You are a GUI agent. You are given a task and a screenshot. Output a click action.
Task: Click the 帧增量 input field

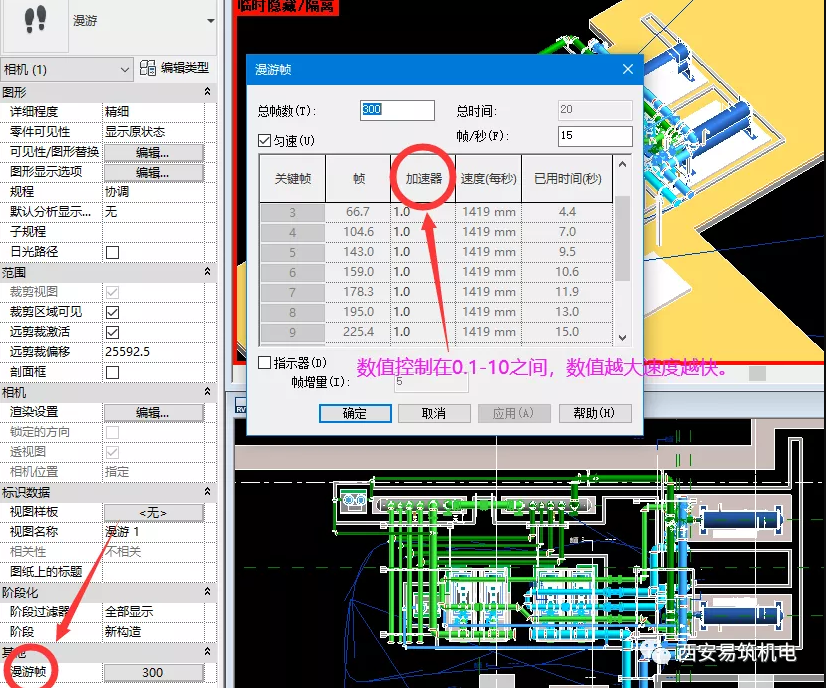[x=431, y=382]
